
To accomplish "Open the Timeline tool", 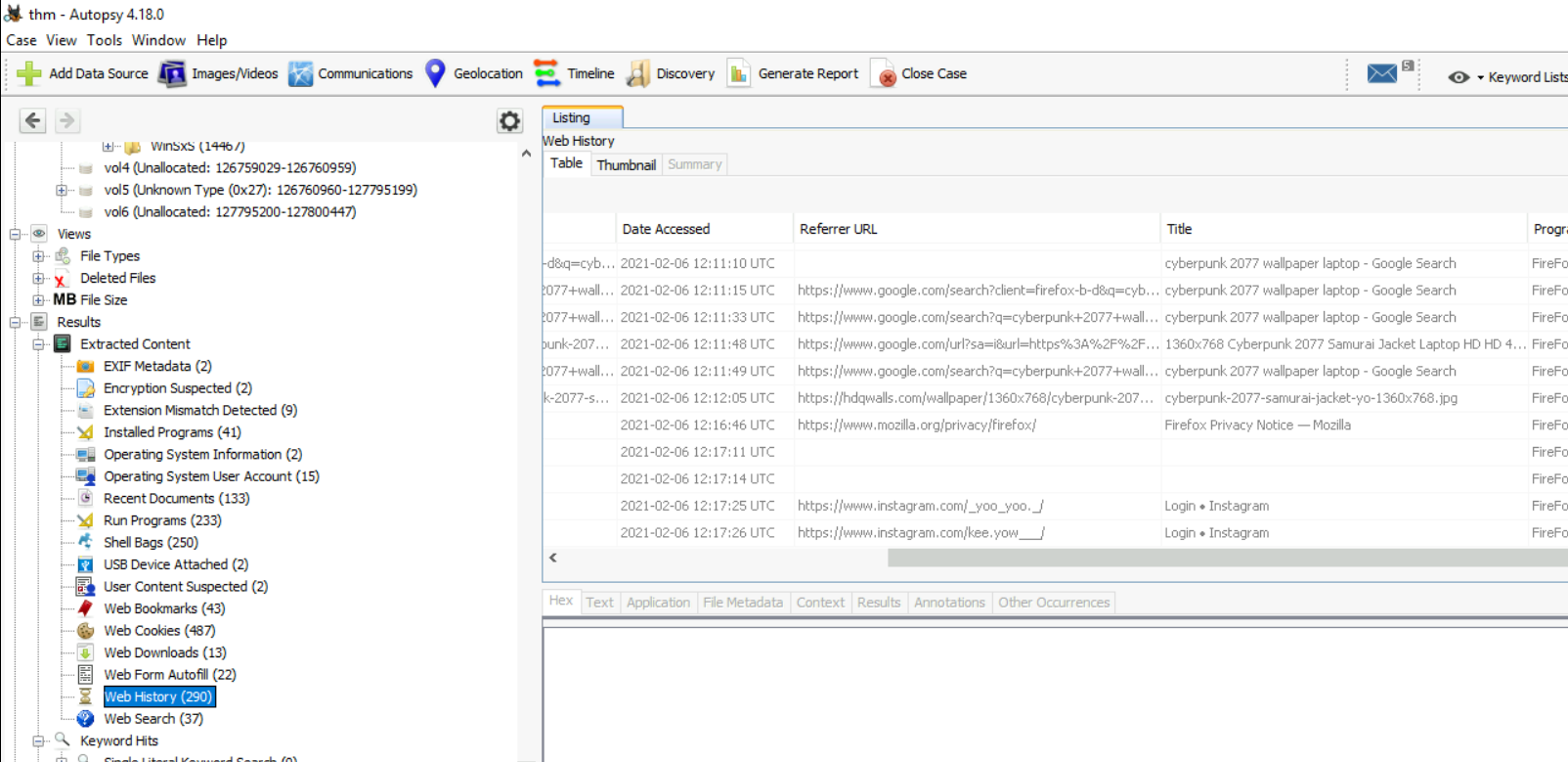I will (547, 73).
